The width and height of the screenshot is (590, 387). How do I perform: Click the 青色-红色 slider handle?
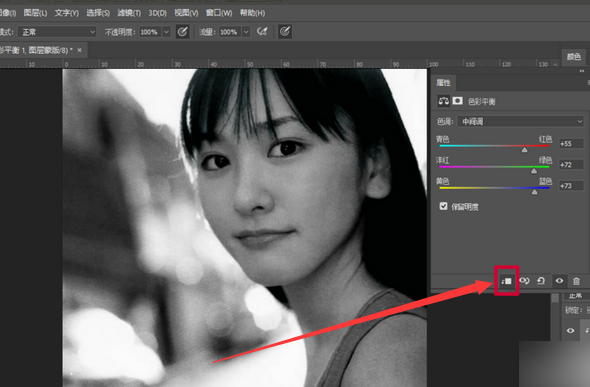click(524, 150)
